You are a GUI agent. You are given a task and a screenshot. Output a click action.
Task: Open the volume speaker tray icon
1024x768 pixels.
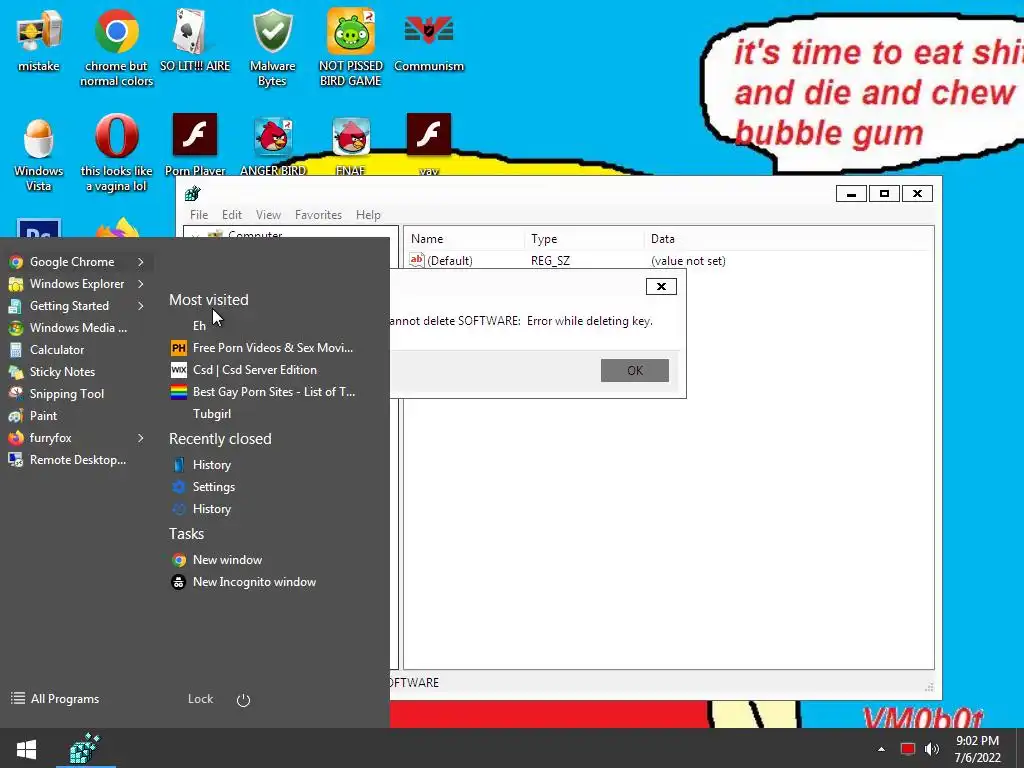[931, 749]
